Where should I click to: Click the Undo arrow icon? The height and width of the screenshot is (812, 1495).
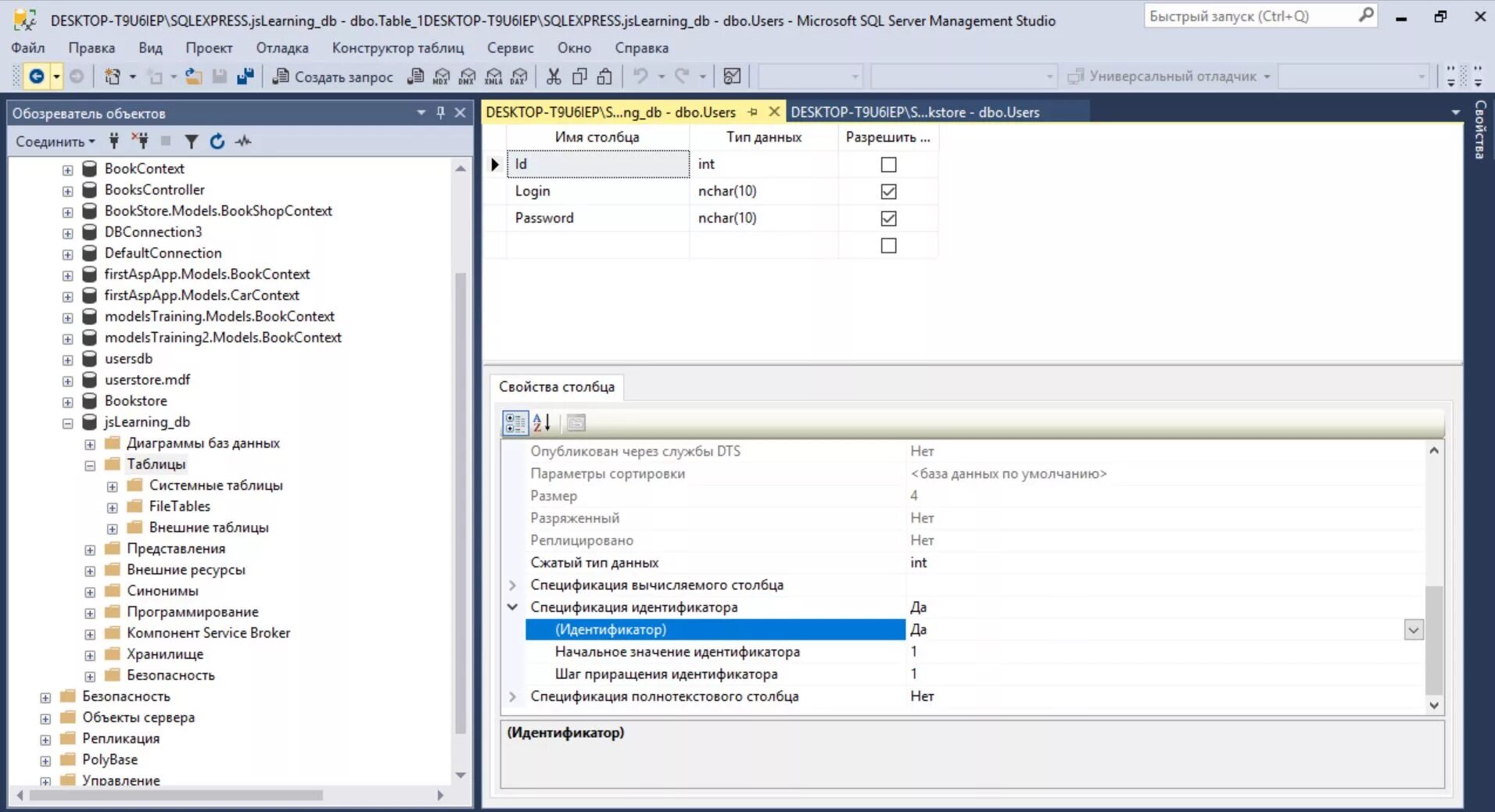pos(640,76)
